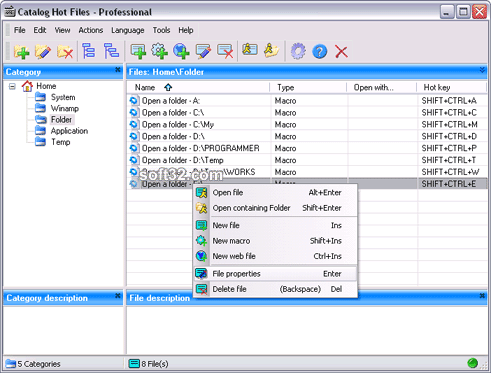Choose Open file in context menu
Image resolution: width=491 pixels, height=373 pixels.
pos(275,192)
